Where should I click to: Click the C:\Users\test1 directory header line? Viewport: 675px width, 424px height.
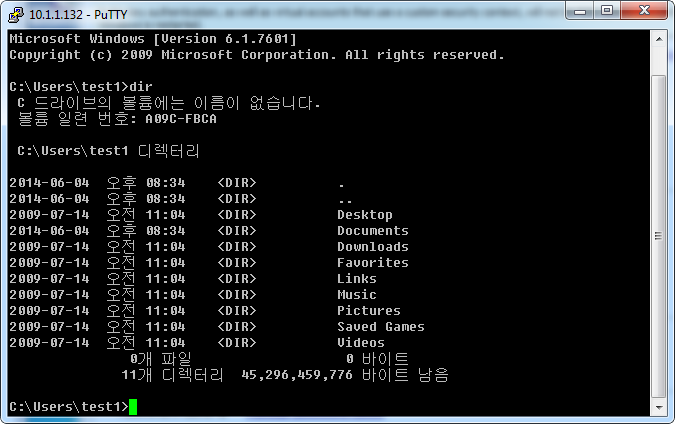tap(108, 151)
